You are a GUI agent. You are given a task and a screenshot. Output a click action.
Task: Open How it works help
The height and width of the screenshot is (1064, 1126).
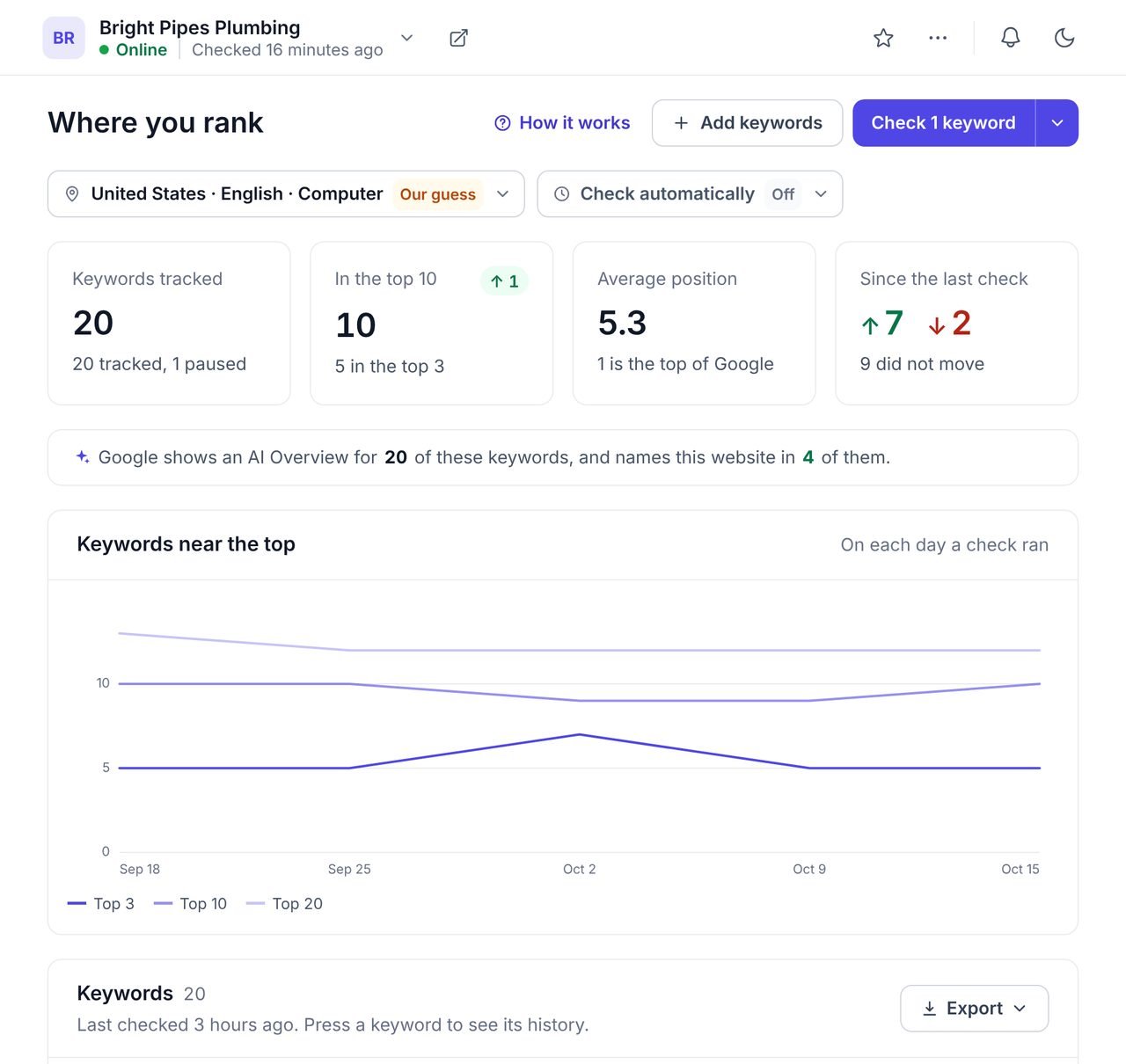[562, 123]
